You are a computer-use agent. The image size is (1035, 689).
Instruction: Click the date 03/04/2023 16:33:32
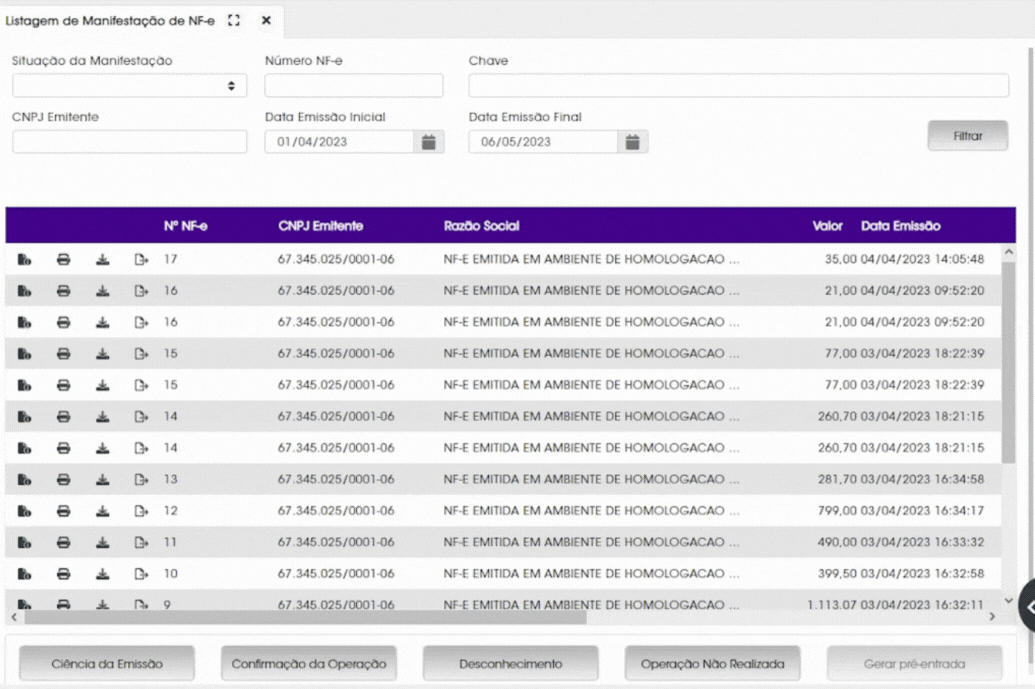922,542
